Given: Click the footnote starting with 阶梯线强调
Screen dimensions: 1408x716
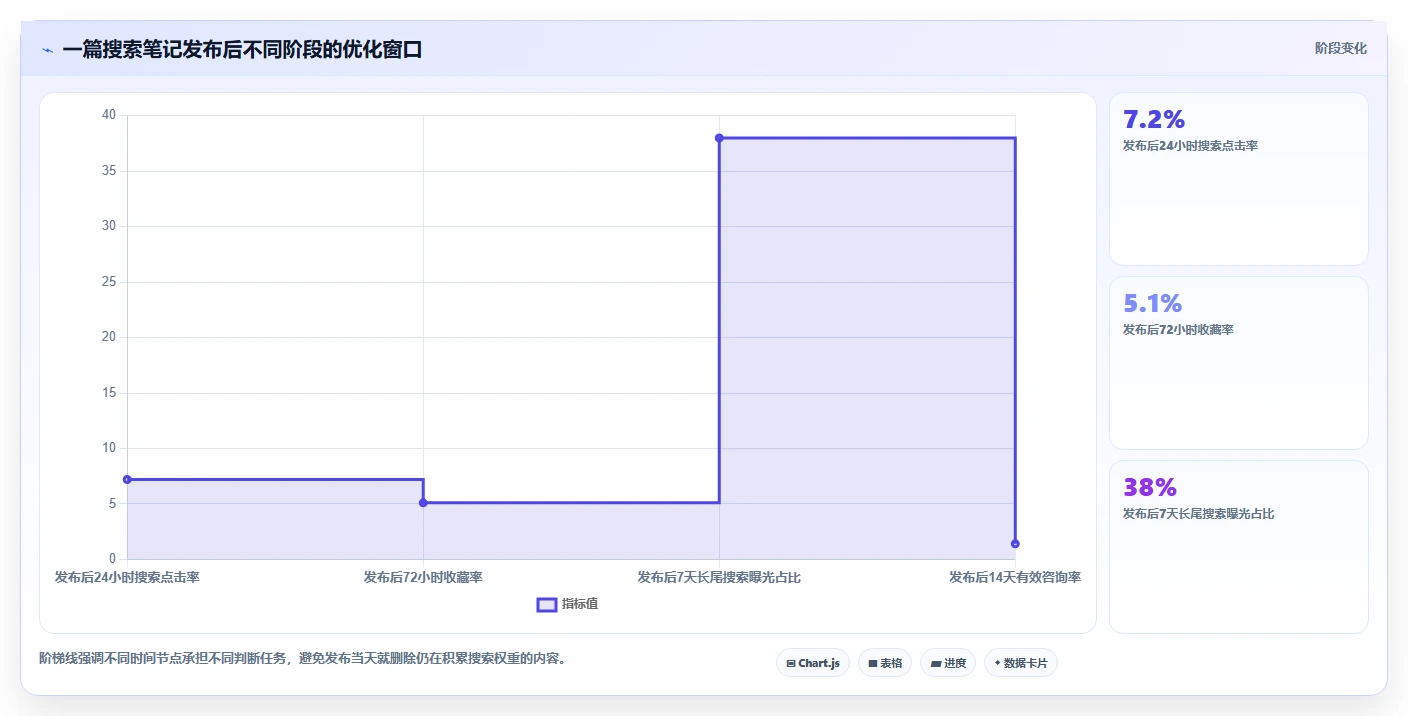Looking at the screenshot, I should pos(303,659).
